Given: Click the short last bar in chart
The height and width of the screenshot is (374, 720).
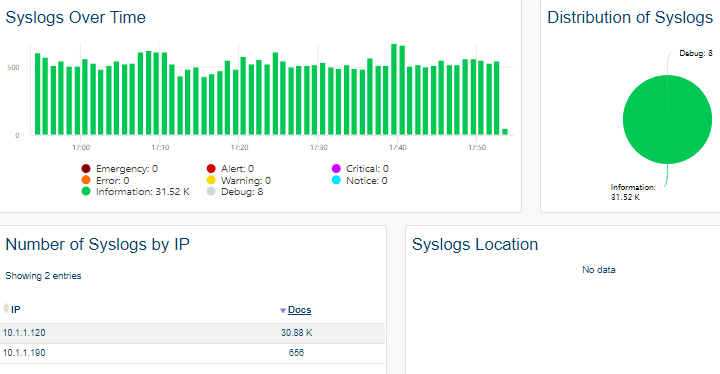Looking at the screenshot, I should click(x=505, y=132).
